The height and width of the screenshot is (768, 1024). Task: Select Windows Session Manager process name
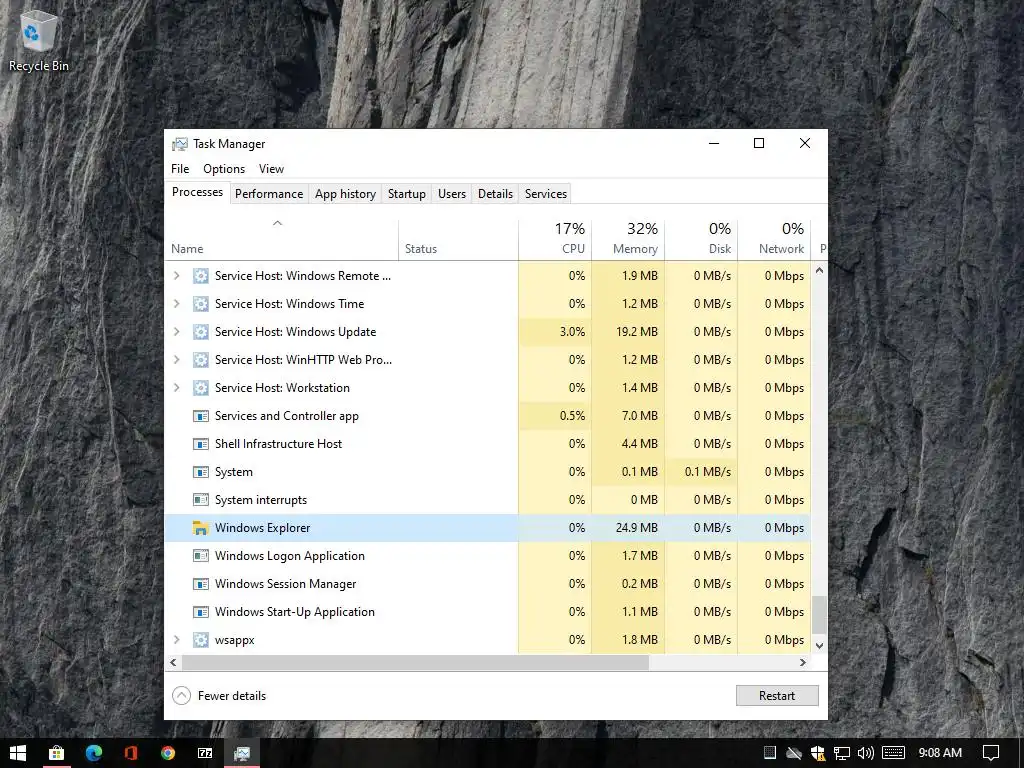coord(285,584)
